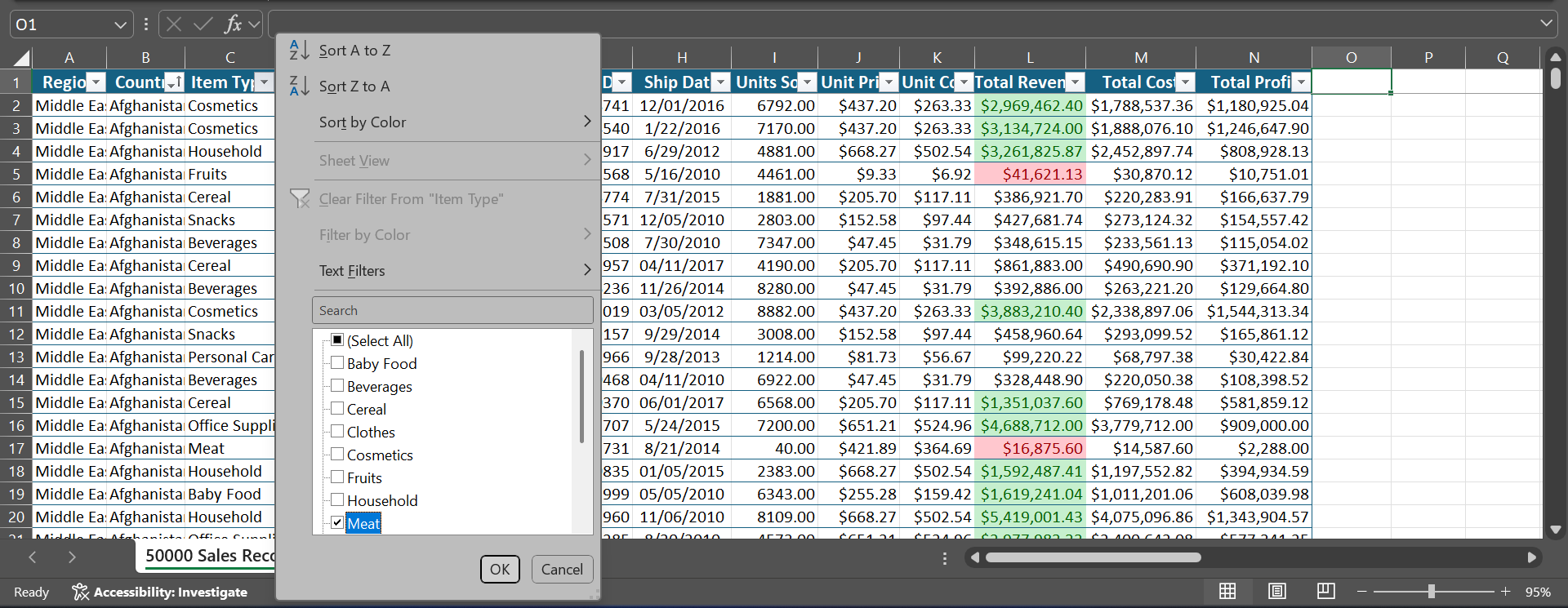Check the Baby Food filter option
The height and width of the screenshot is (608, 1568).
[337, 363]
